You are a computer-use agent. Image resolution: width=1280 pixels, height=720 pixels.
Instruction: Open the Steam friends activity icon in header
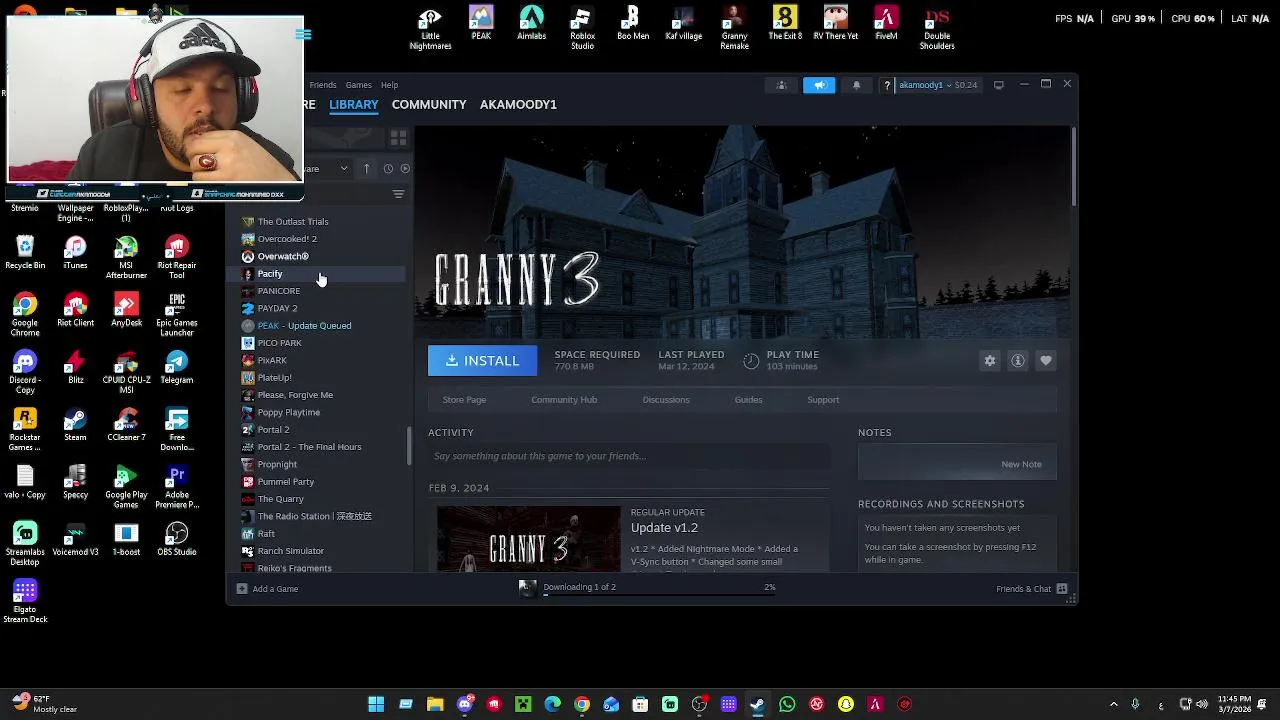pos(782,85)
